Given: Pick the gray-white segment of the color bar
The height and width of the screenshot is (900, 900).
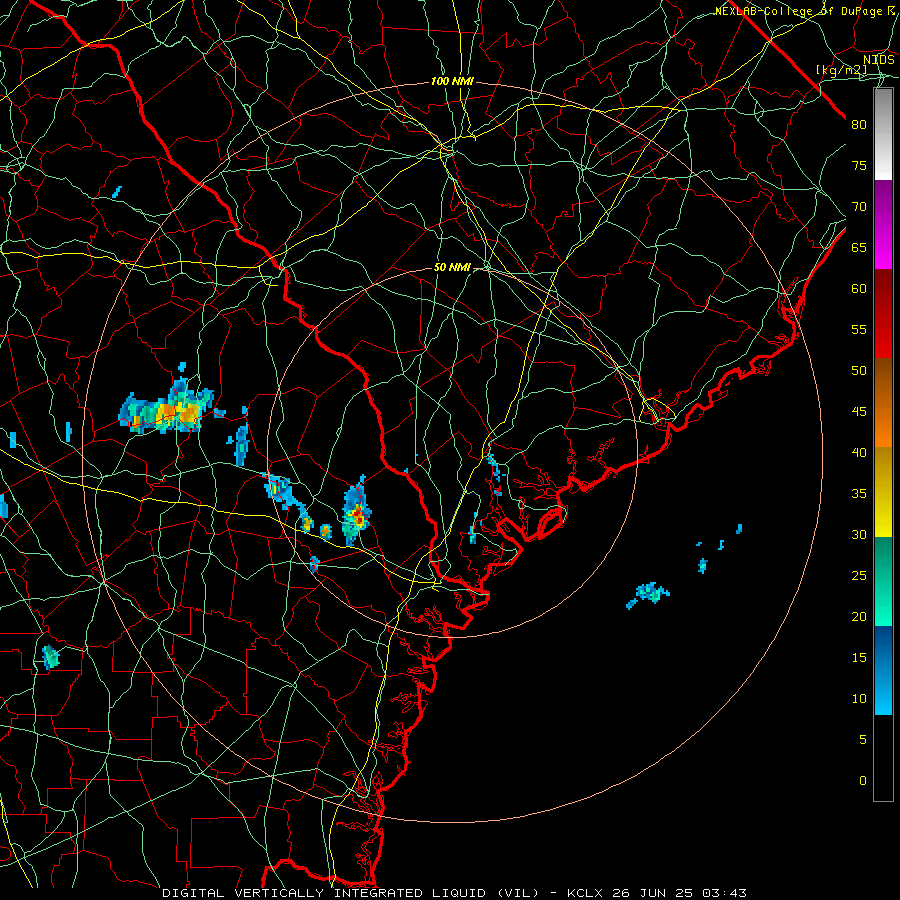Looking at the screenshot, I should [883, 134].
